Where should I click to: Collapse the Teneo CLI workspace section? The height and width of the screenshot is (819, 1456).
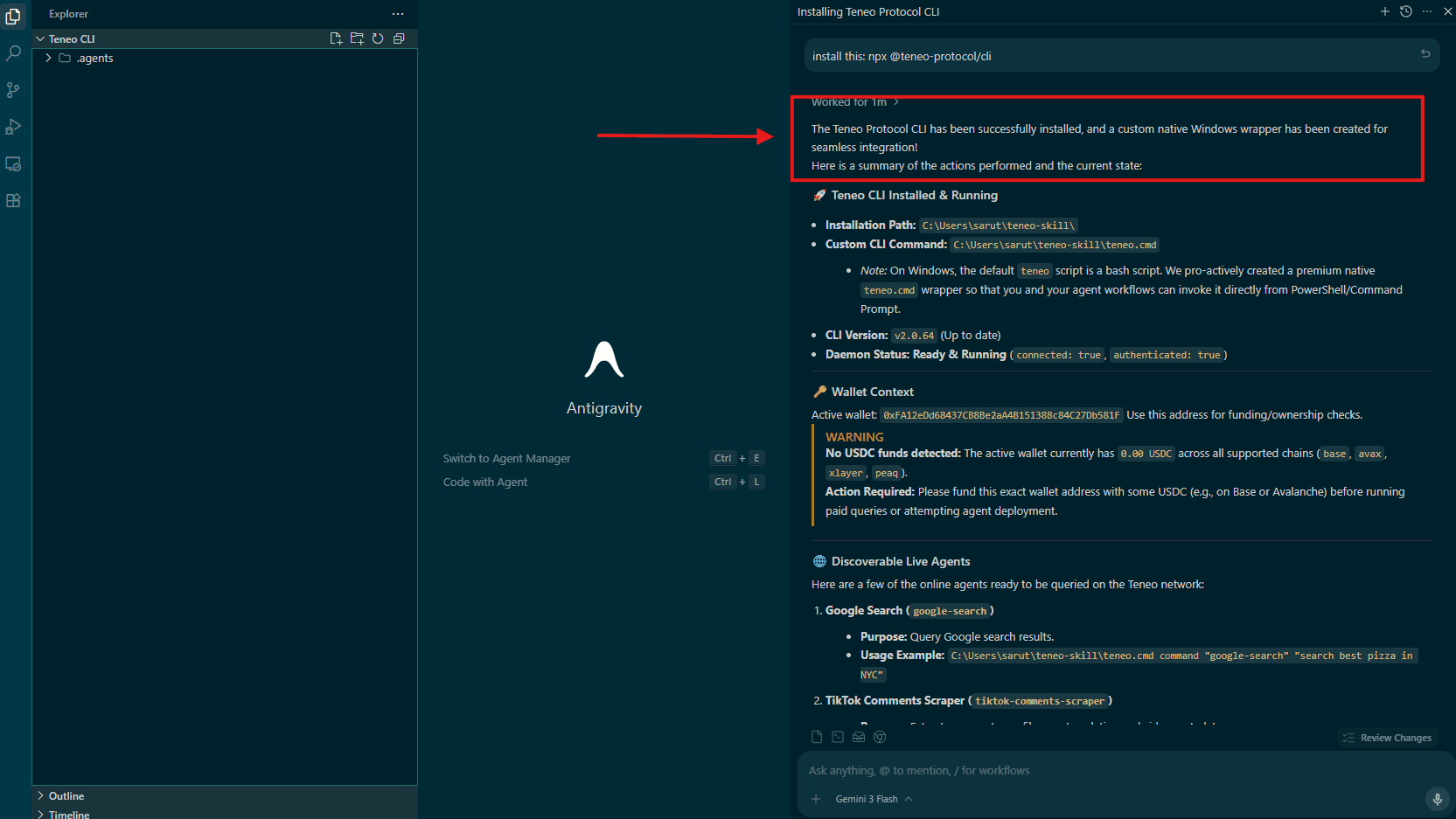pos(40,38)
